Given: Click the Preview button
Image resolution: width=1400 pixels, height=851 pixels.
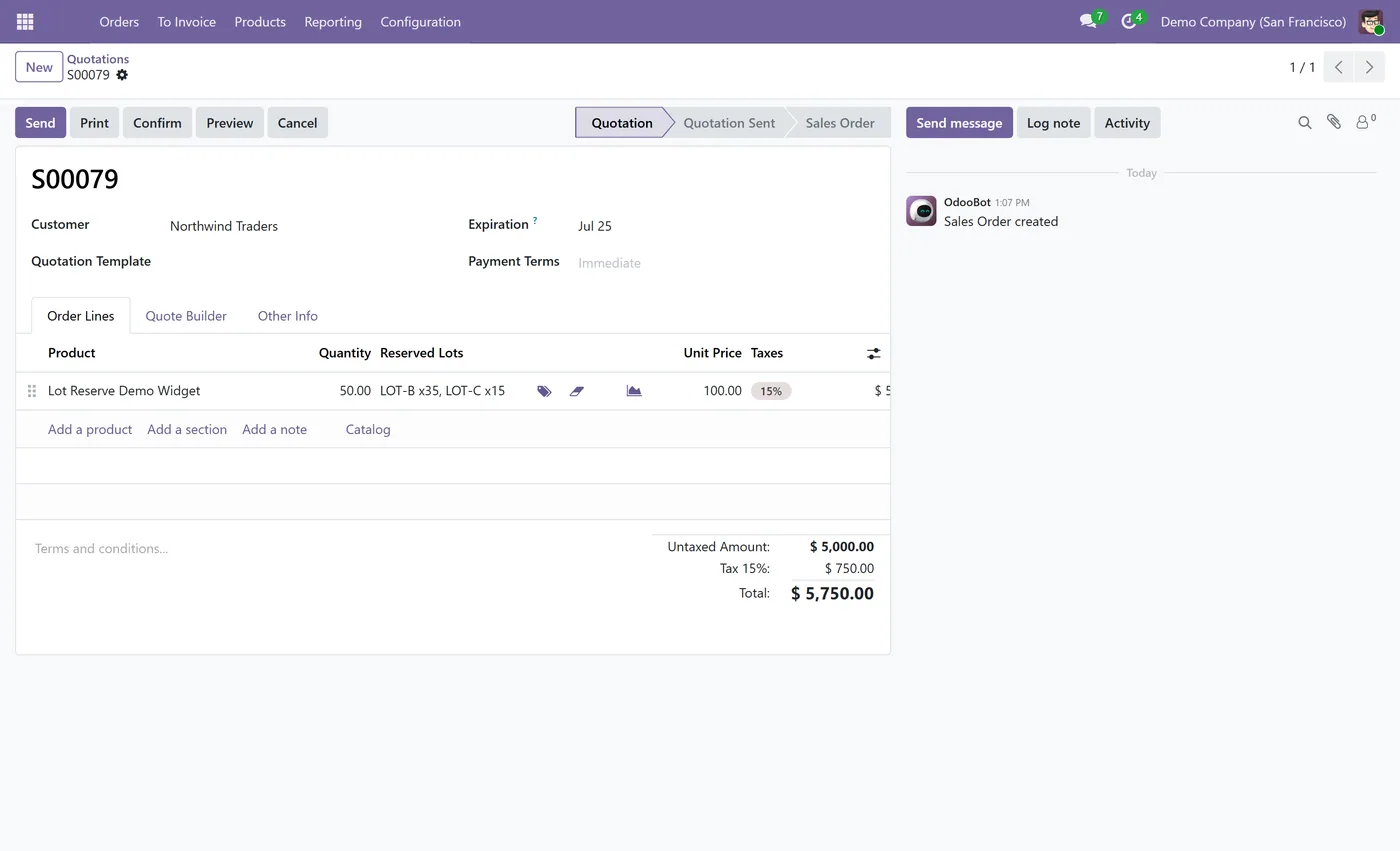Looking at the screenshot, I should coord(230,122).
